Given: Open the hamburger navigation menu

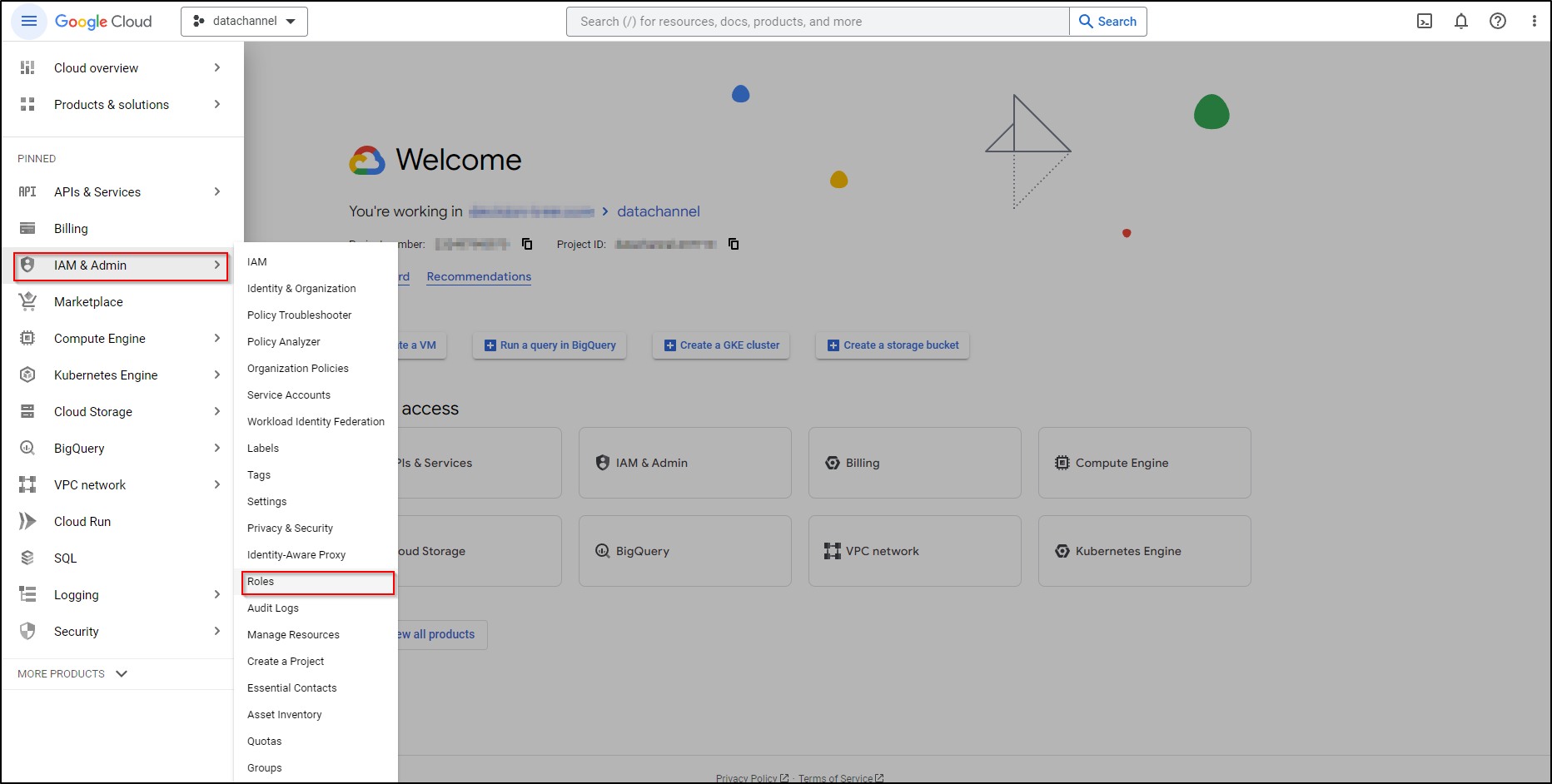Looking at the screenshot, I should (x=29, y=21).
